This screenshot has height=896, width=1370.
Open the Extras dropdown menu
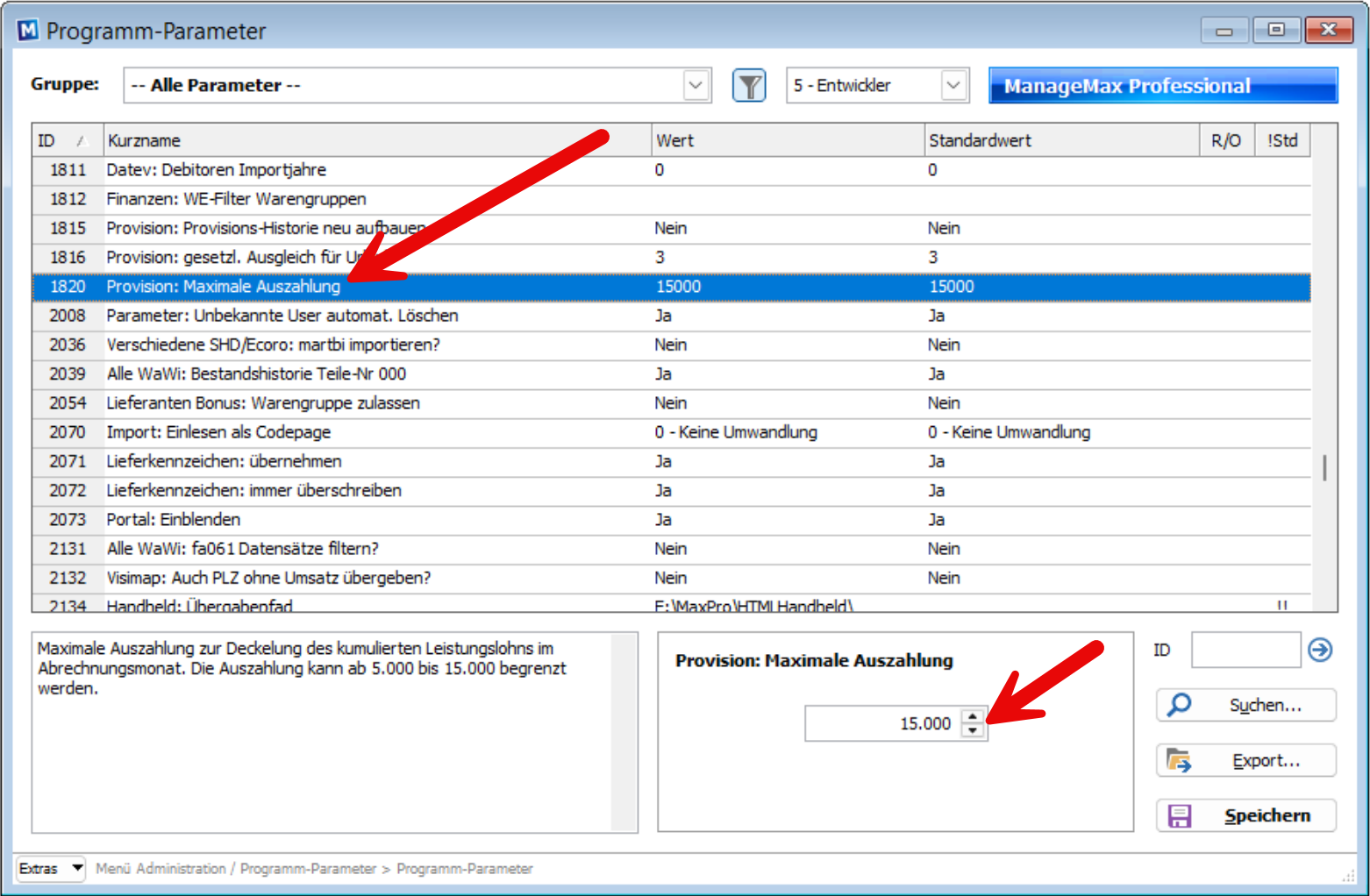click(51, 868)
